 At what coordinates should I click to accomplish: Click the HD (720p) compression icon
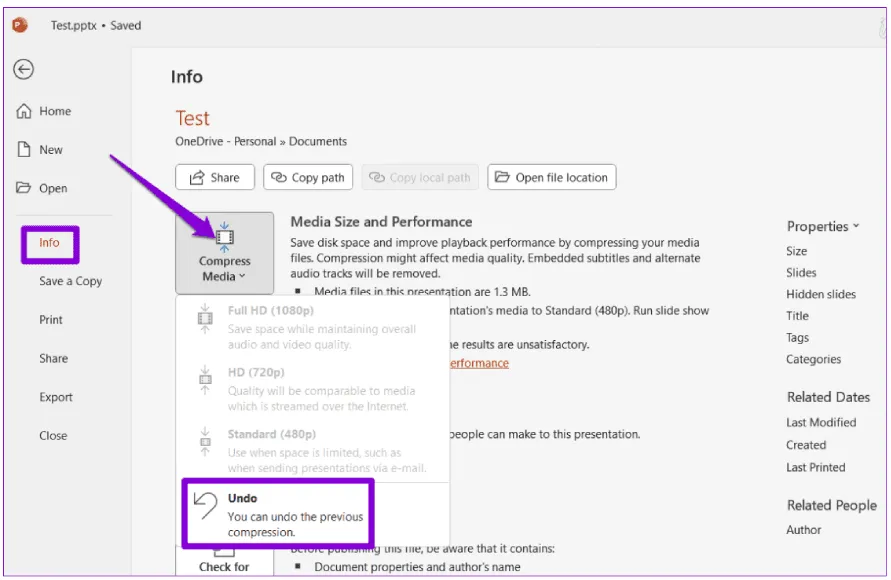(x=205, y=381)
